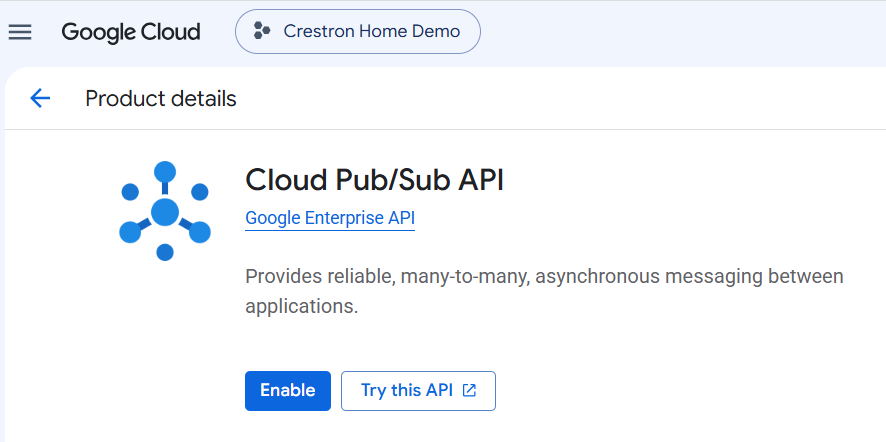
Task: Open the hamburger navigation menu
Action: pos(20,32)
